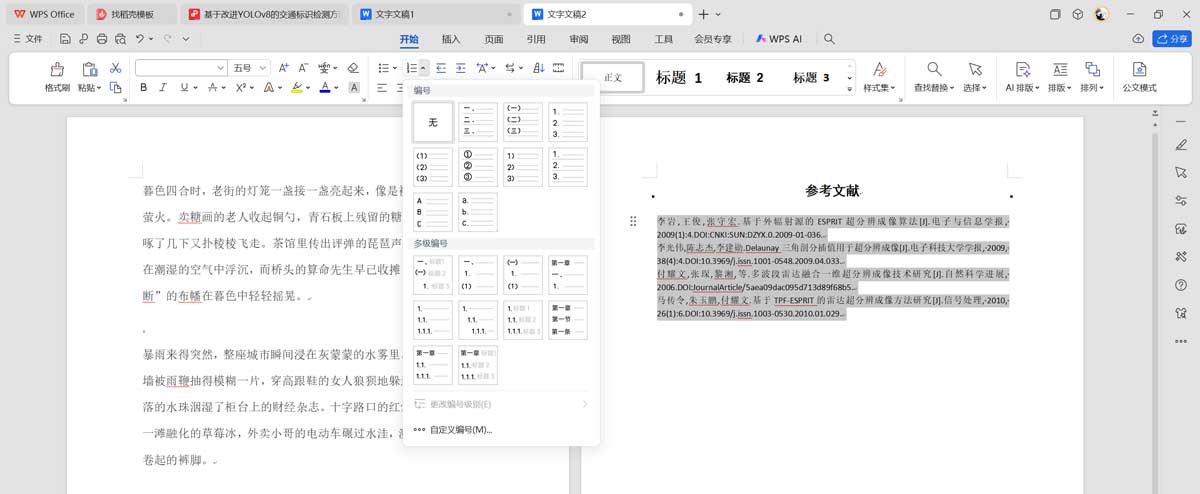Click the Print icon in quick access
The height and width of the screenshot is (494, 1200).
tap(101, 39)
